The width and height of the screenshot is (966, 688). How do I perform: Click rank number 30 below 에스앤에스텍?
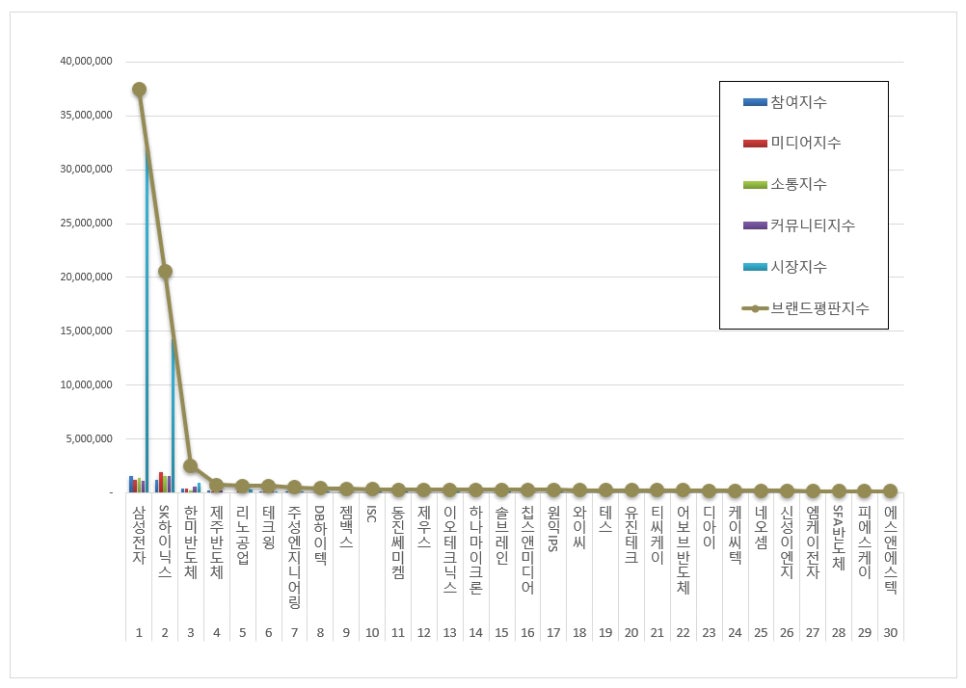pos(890,633)
